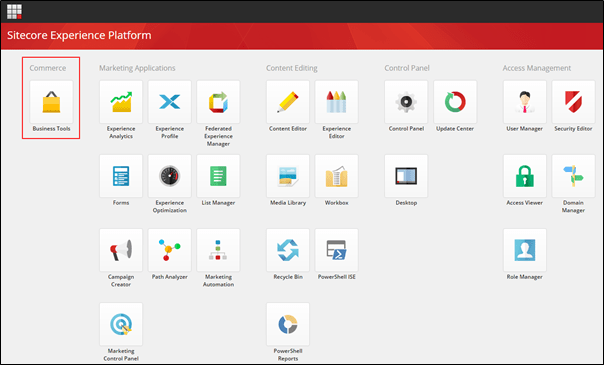
Task: Open the Business Tools commerce app
Action: point(51,102)
